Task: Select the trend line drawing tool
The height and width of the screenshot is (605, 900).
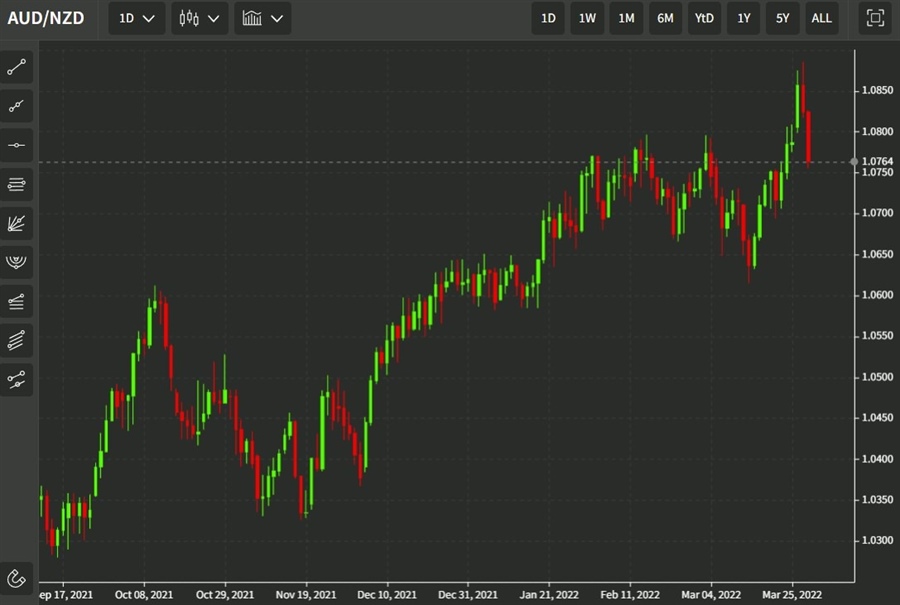Action: click(x=16, y=67)
